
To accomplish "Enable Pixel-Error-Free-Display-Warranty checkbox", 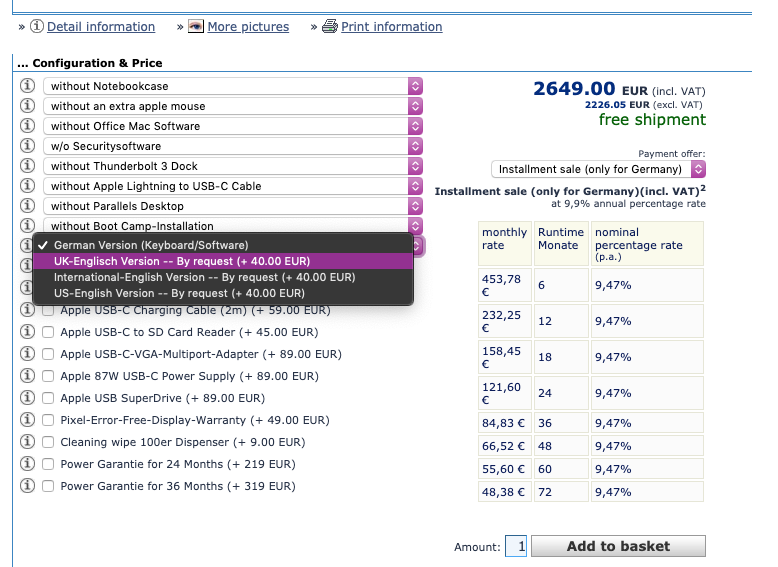I will [48, 420].
